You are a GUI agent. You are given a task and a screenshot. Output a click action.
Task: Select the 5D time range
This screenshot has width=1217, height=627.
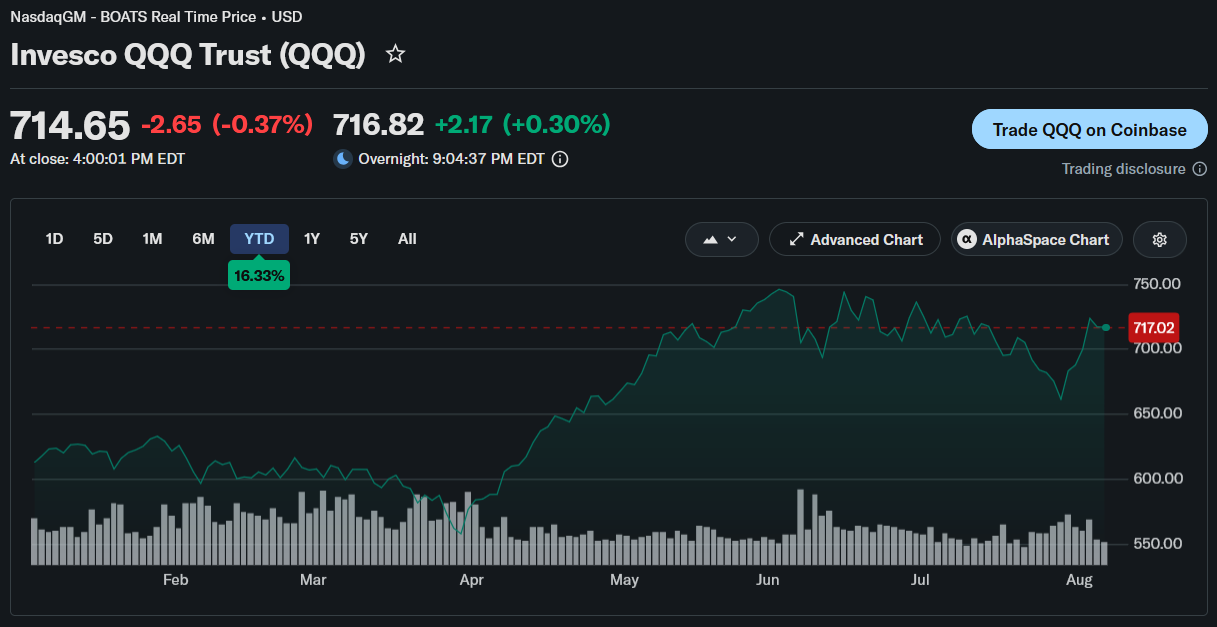tap(103, 239)
